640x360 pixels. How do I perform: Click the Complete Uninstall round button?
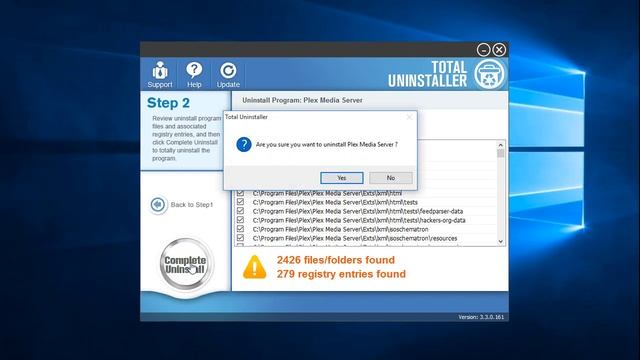[x=185, y=264]
